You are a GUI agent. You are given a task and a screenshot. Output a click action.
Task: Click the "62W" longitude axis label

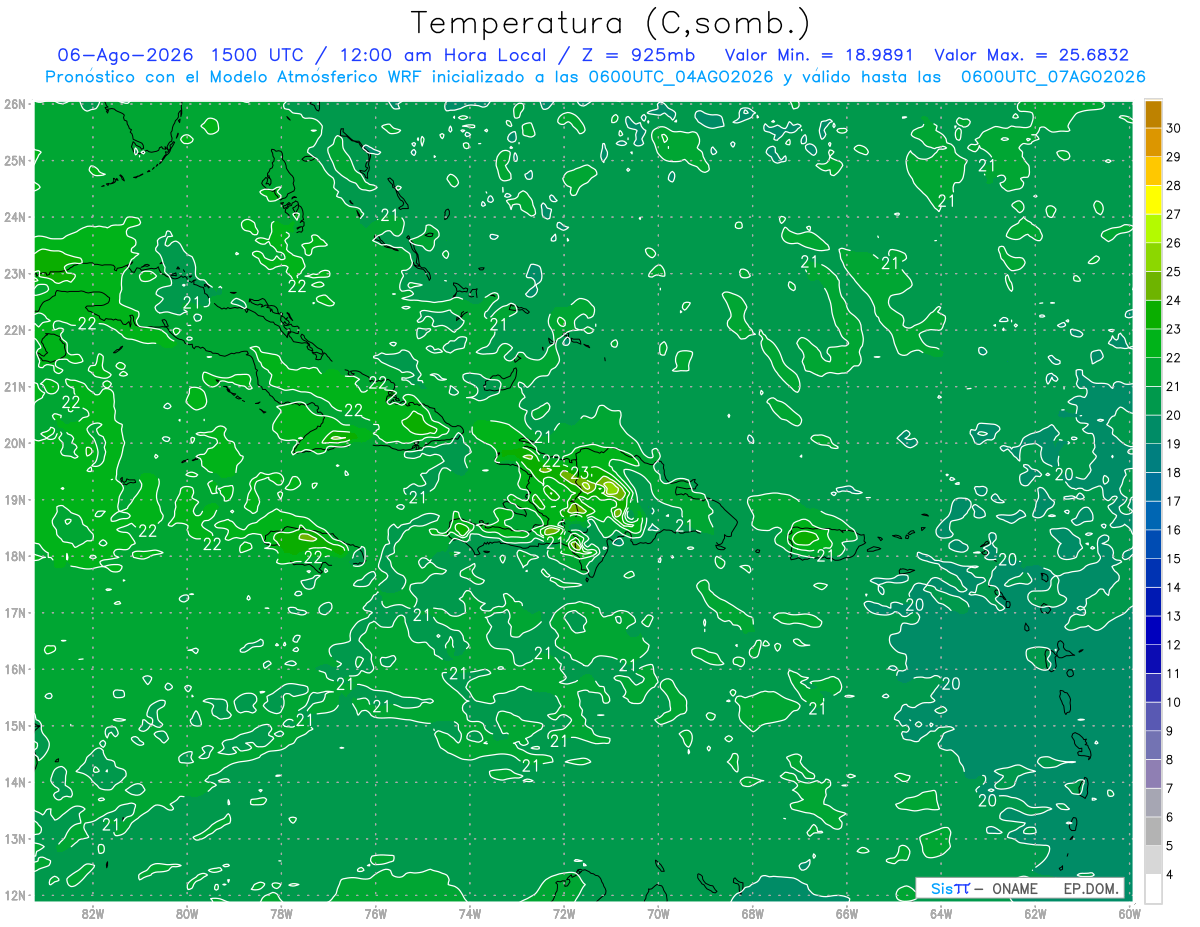[1035, 912]
